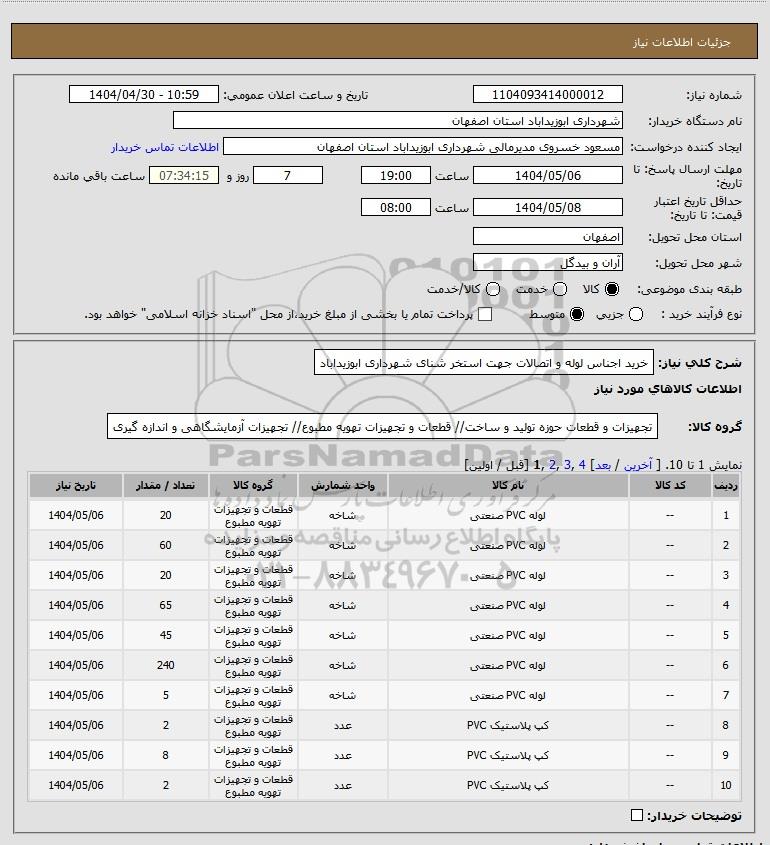The width and height of the screenshot is (770, 845).
Task: Click the شماره نیاز number field
Action: click(547, 94)
